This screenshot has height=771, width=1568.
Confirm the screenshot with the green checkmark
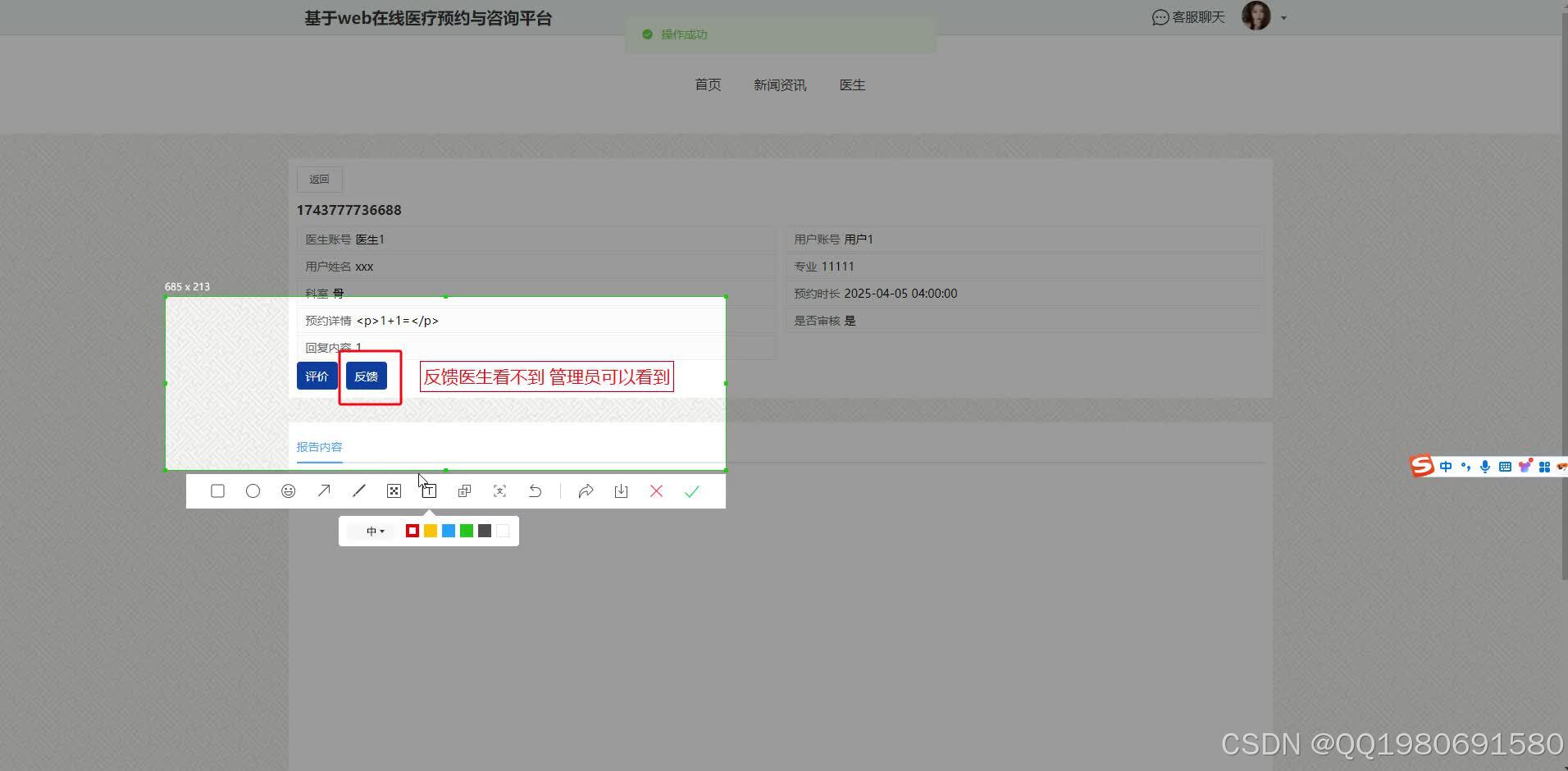[691, 490]
